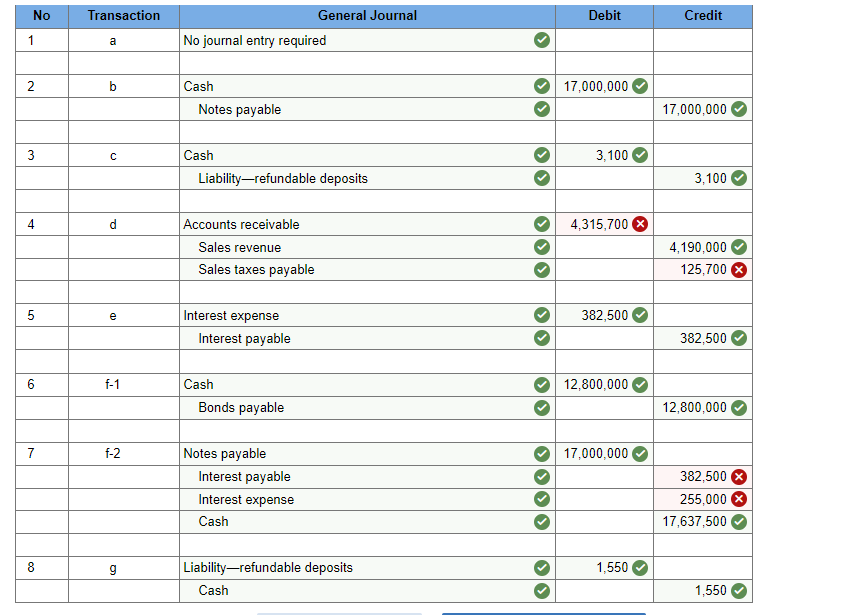Image resolution: width=866 pixels, height=615 pixels.
Task: Click transaction label g
Action: pyautogui.click(x=113, y=568)
